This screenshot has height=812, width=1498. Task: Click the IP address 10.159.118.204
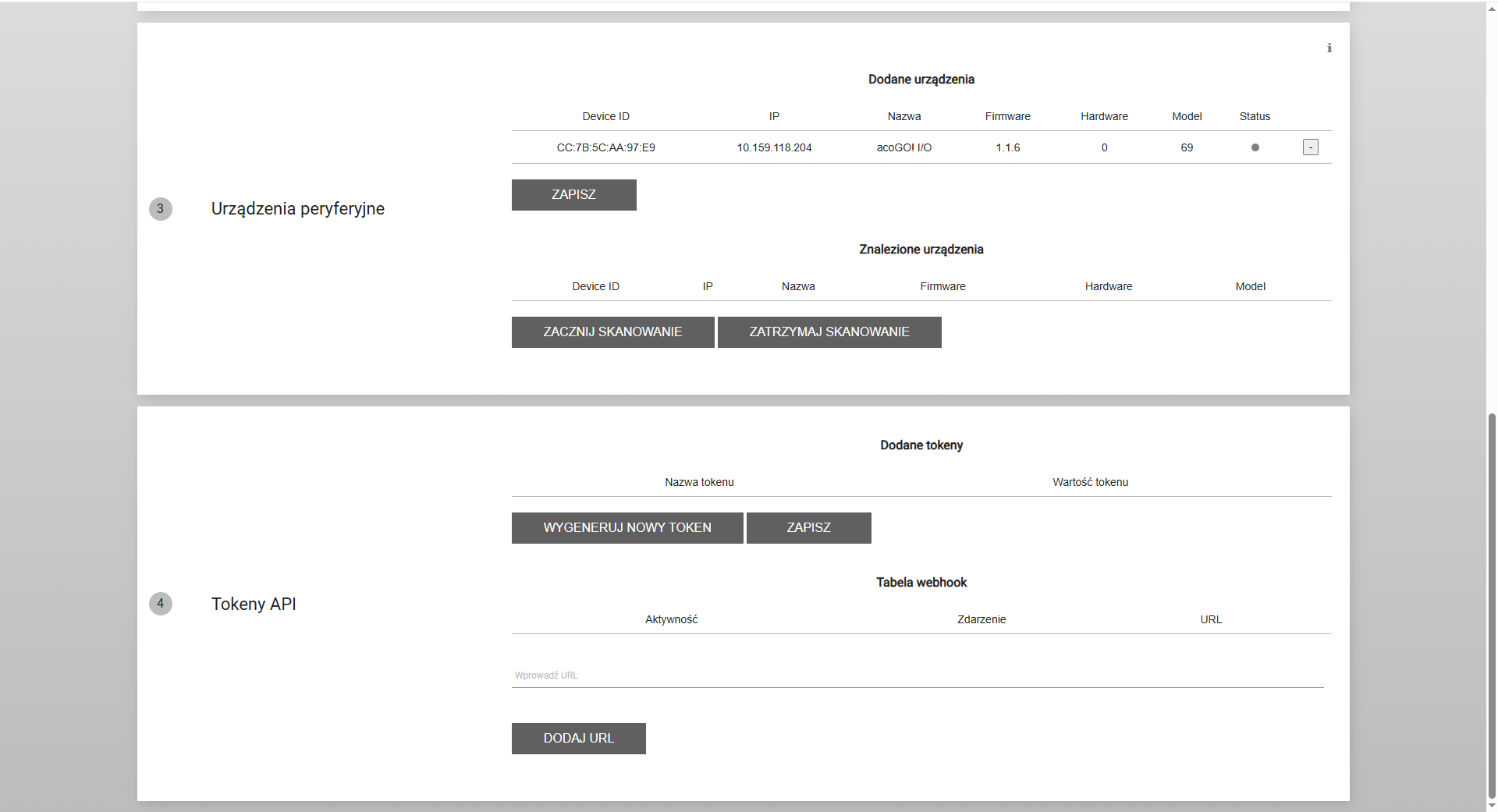[x=774, y=147]
